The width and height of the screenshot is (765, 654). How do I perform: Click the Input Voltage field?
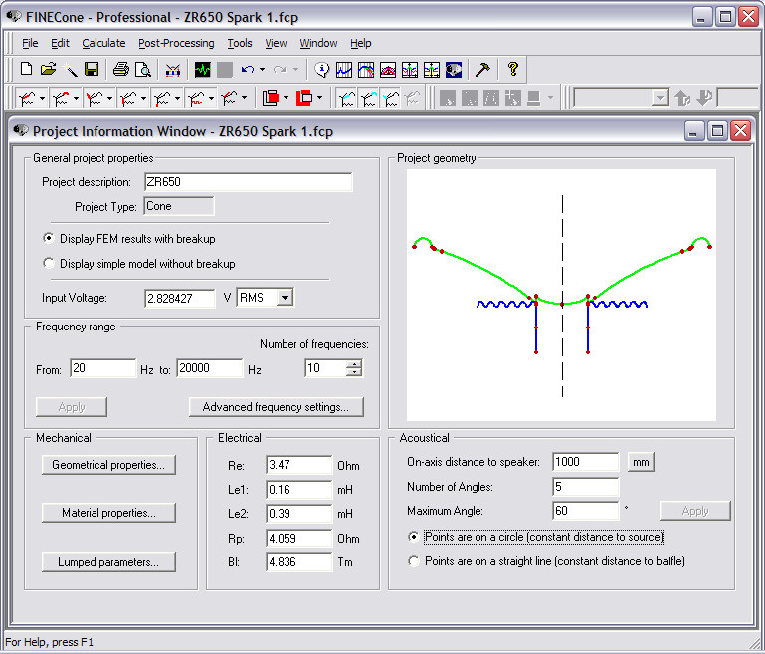180,298
